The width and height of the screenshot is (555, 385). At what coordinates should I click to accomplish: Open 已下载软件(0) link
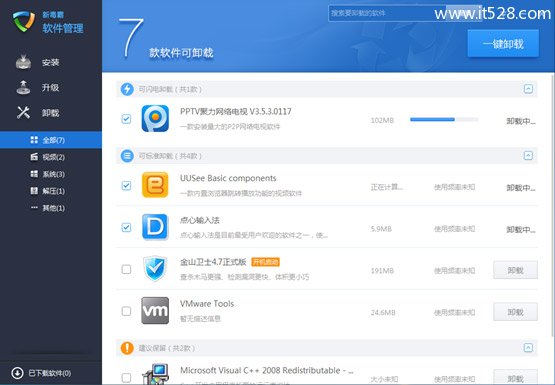[x=50, y=373]
